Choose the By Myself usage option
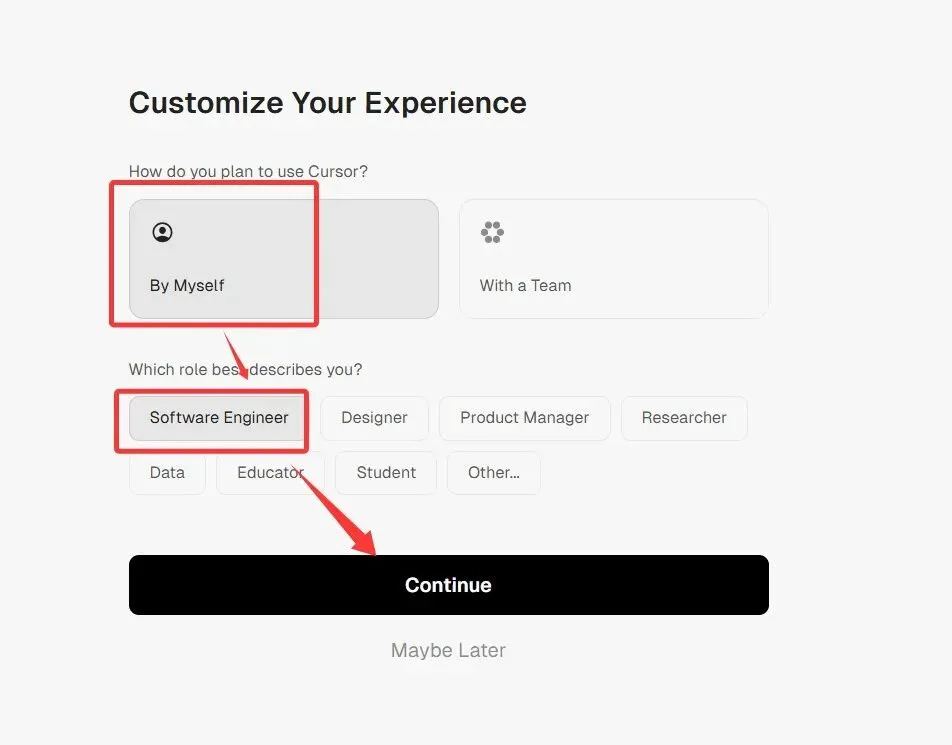The width and height of the screenshot is (952, 745). coord(283,258)
